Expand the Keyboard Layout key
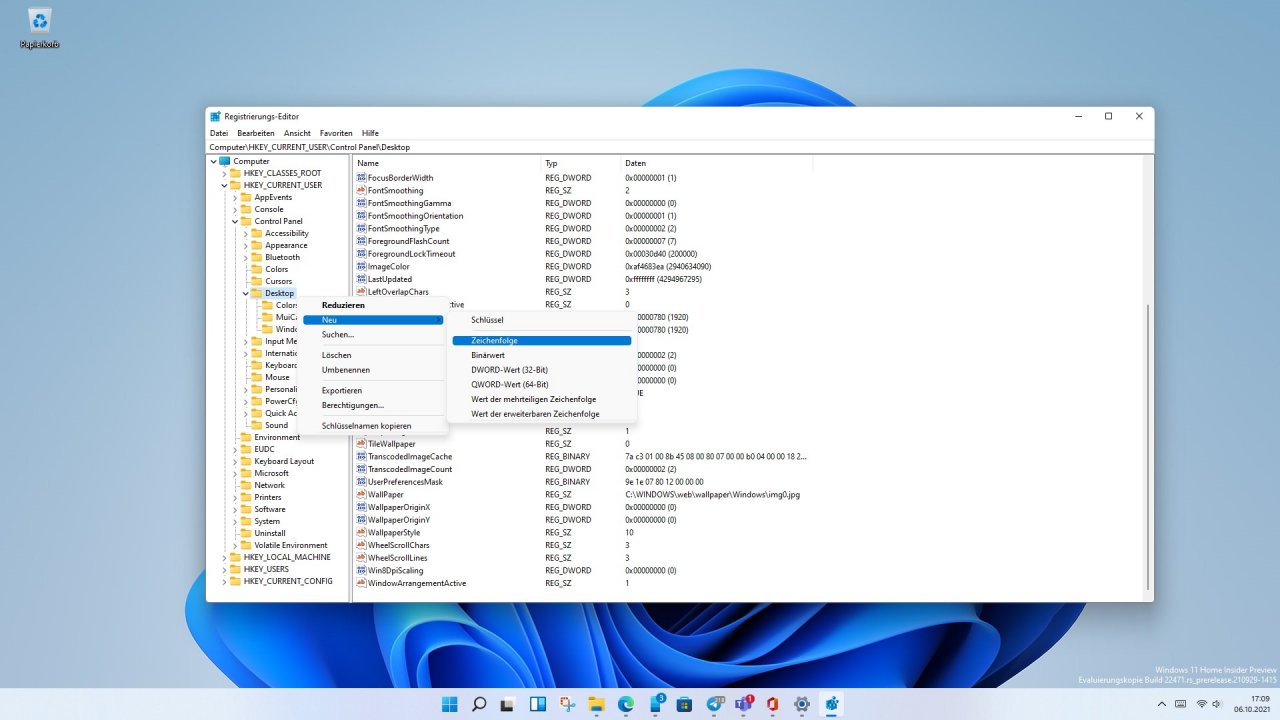Screen dimensions: 1280x720 click(235, 461)
